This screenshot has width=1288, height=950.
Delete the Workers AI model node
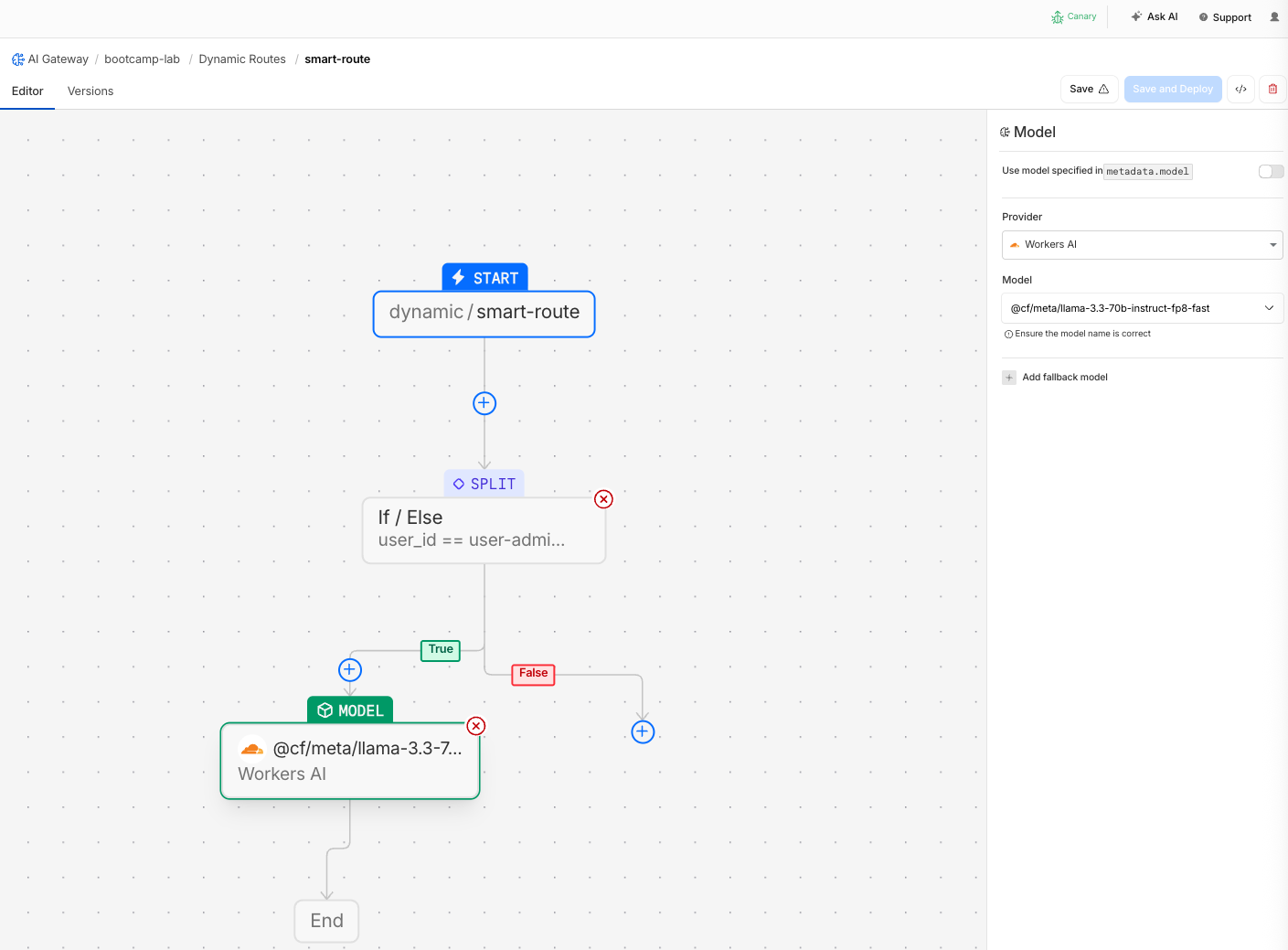click(x=476, y=726)
